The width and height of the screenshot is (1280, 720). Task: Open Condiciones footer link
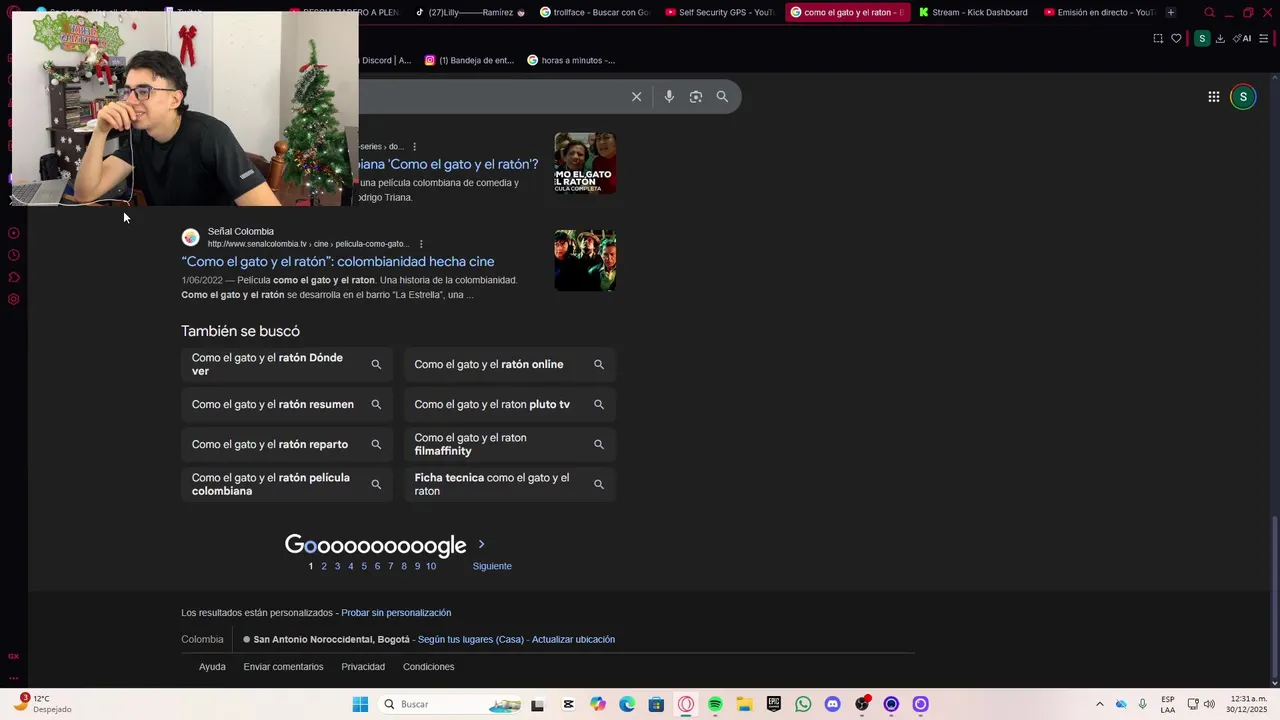[428, 667]
